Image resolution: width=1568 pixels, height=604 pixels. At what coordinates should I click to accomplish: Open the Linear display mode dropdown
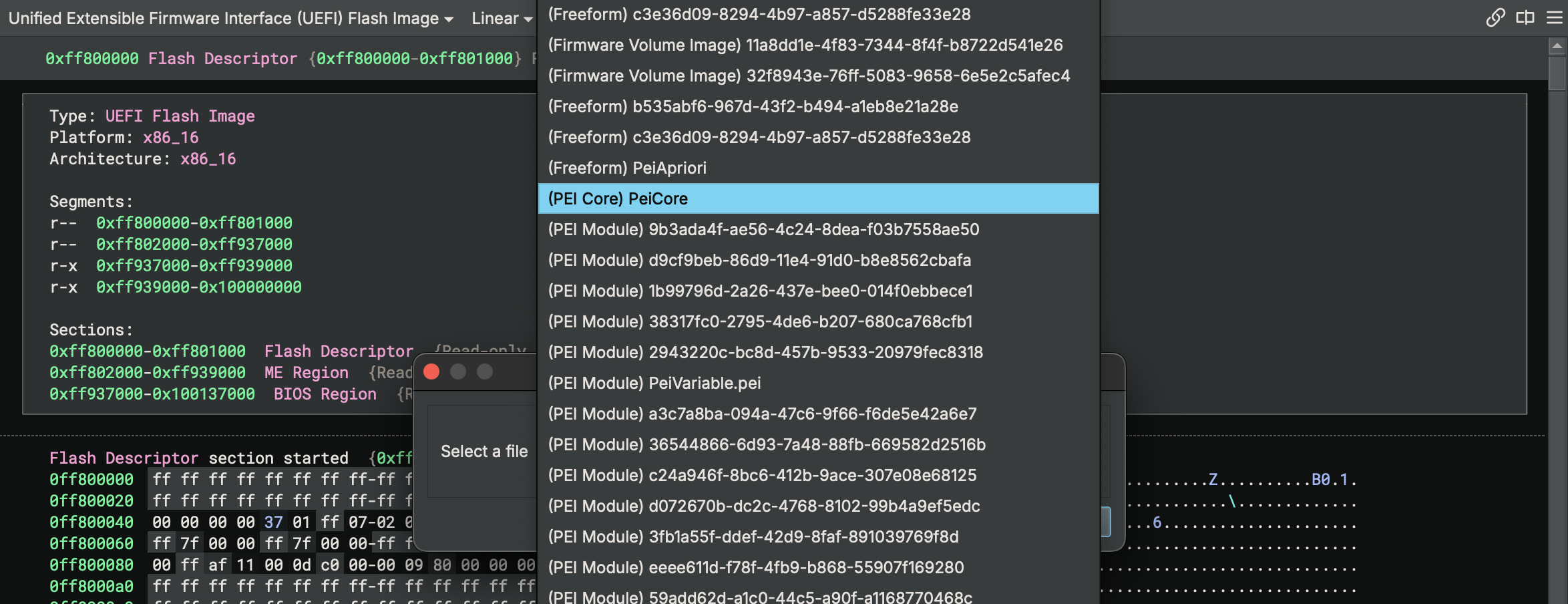(500, 18)
